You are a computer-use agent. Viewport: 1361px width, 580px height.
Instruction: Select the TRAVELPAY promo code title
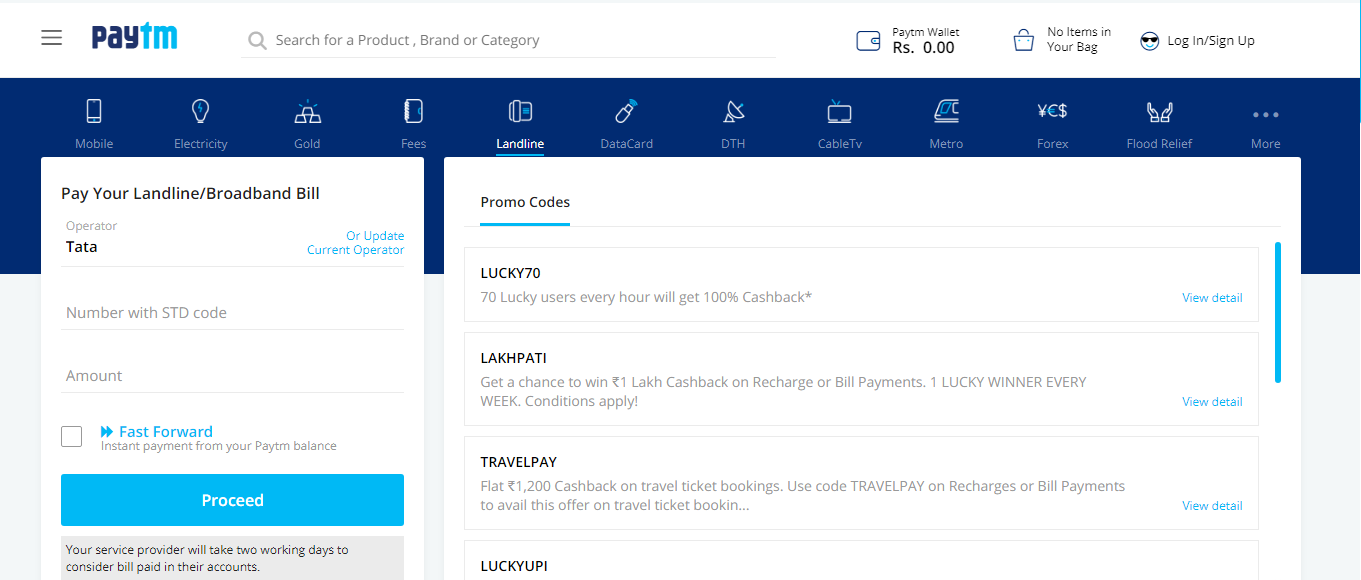coord(518,462)
